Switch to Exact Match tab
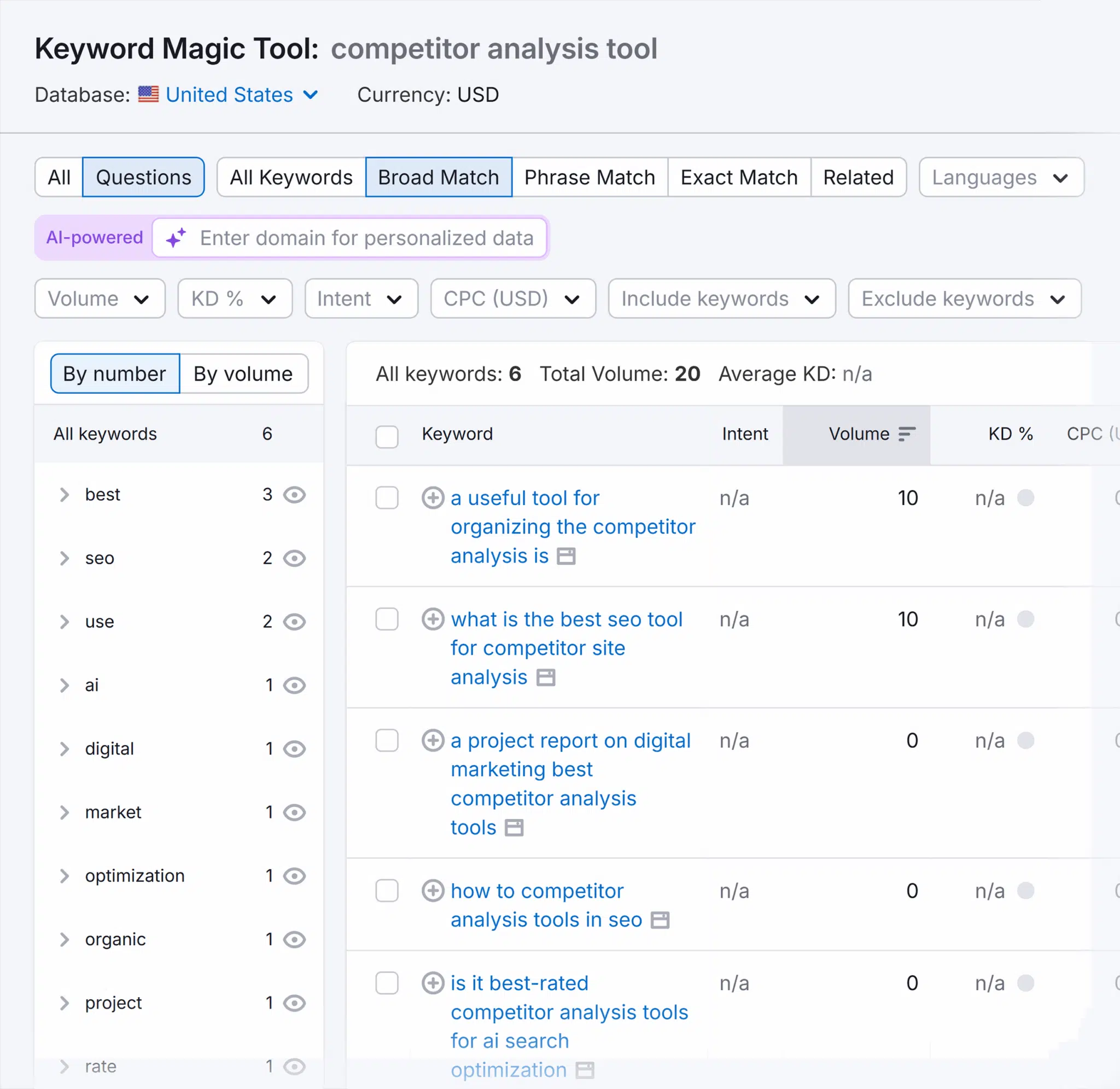This screenshot has width=1120, height=1089. coord(739,177)
